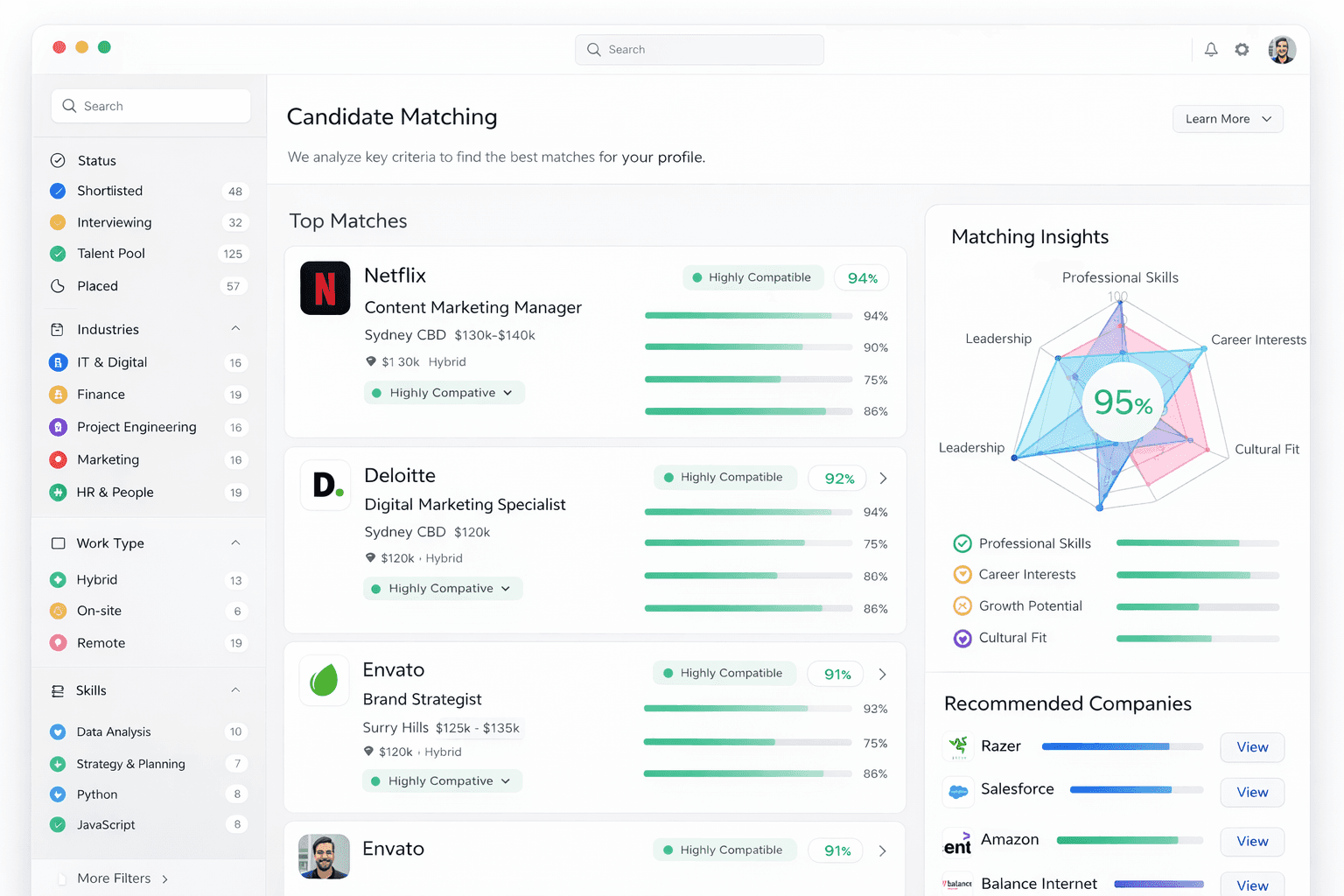
Task: Click Netflix Highly Compatible badge
Action: click(x=752, y=277)
